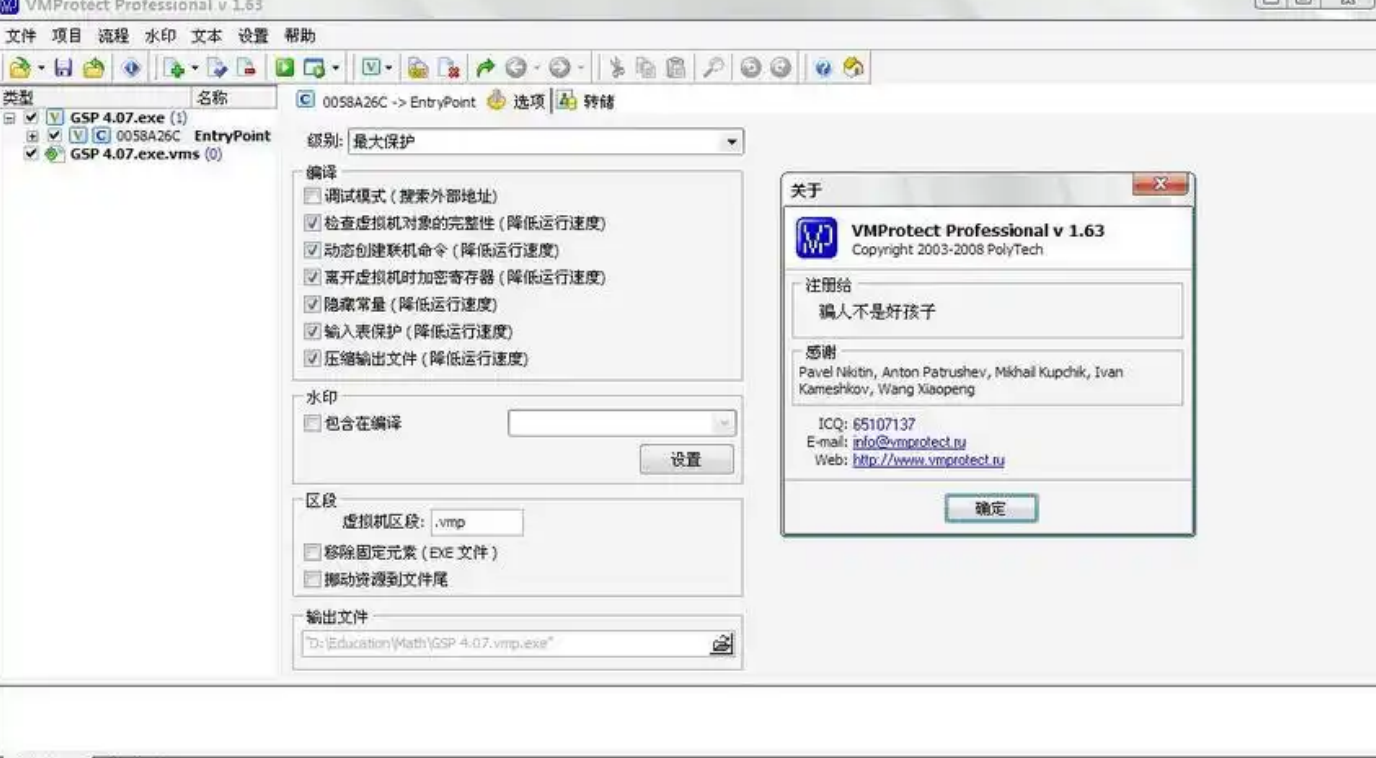Click the clipboard paste toolbar icon
Viewport: 1376px width, 758px height.
pyautogui.click(x=676, y=68)
